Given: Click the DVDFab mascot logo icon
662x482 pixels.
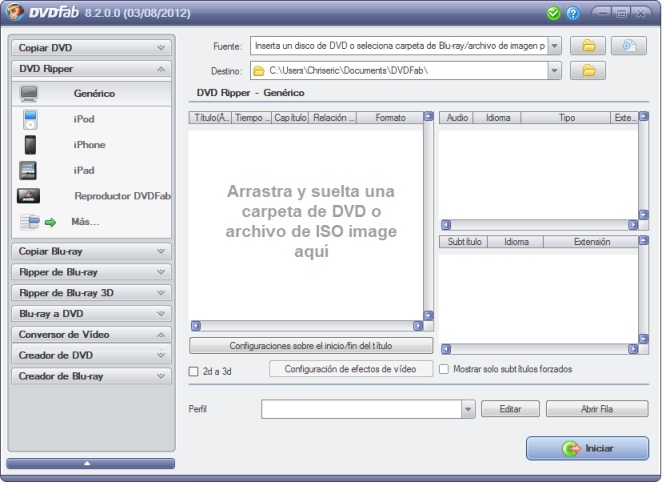Looking at the screenshot, I should tap(15, 11).
